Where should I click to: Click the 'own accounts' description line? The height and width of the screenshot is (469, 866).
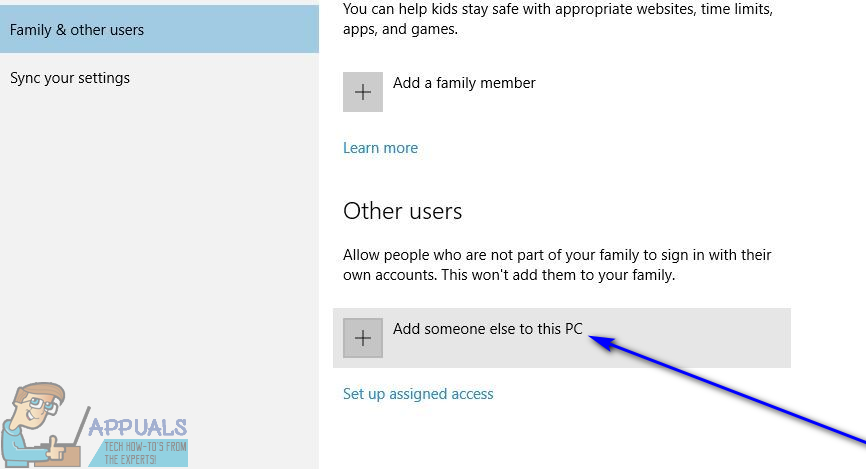click(x=511, y=274)
